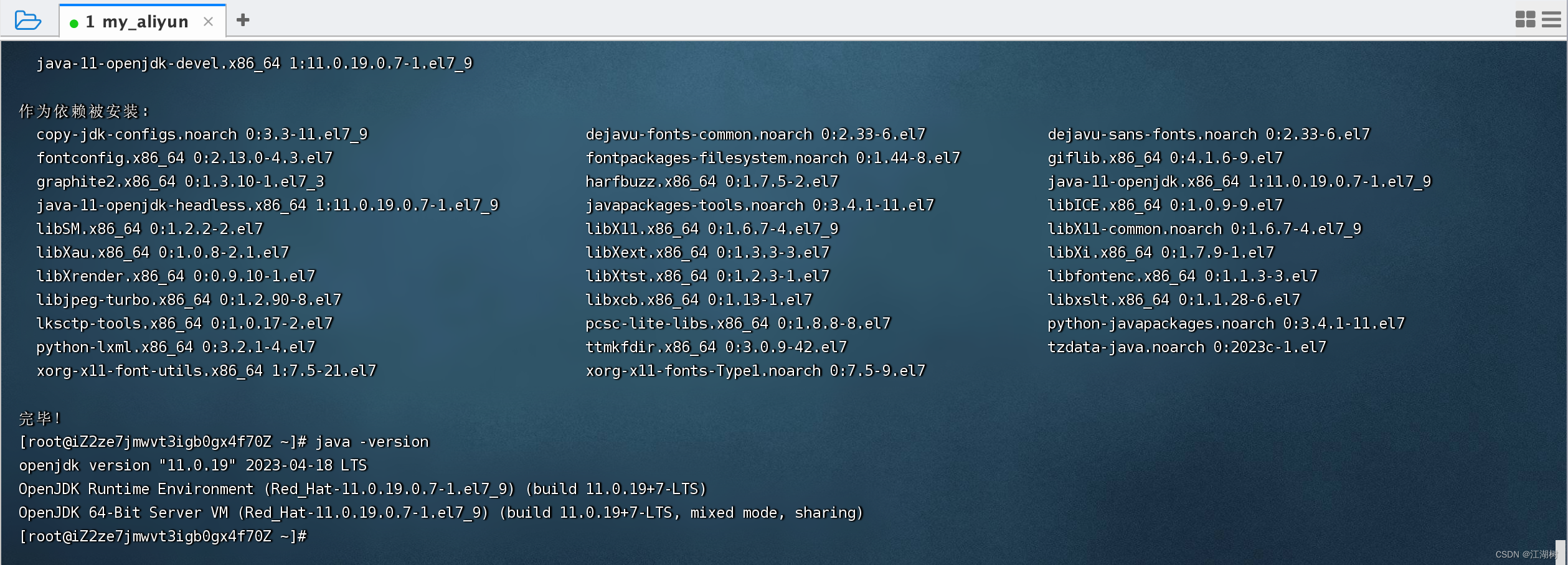
Task: Select python-lxml.x86_64 package entry
Action: (176, 347)
